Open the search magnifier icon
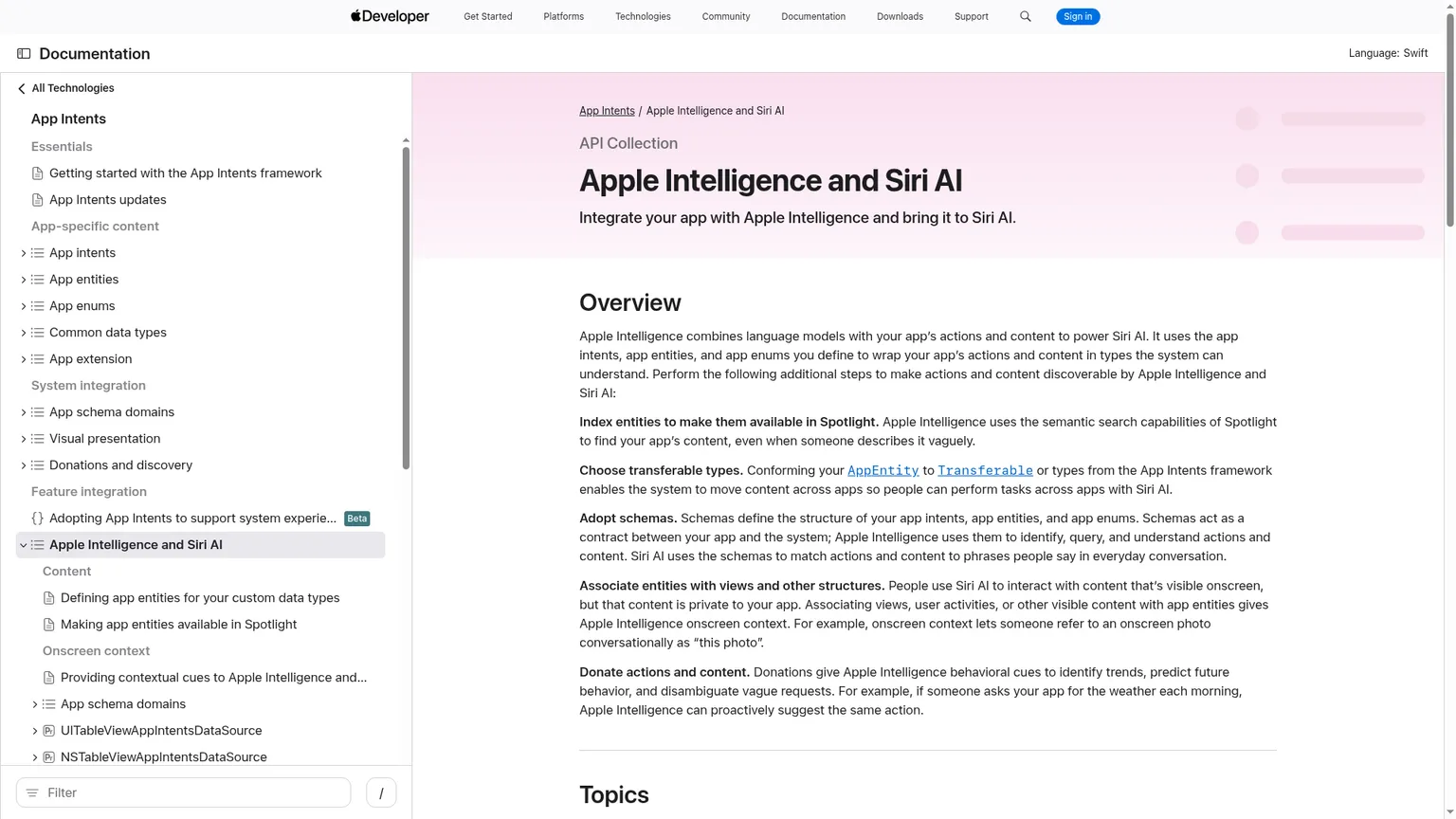The image size is (1456, 819). point(1025,16)
